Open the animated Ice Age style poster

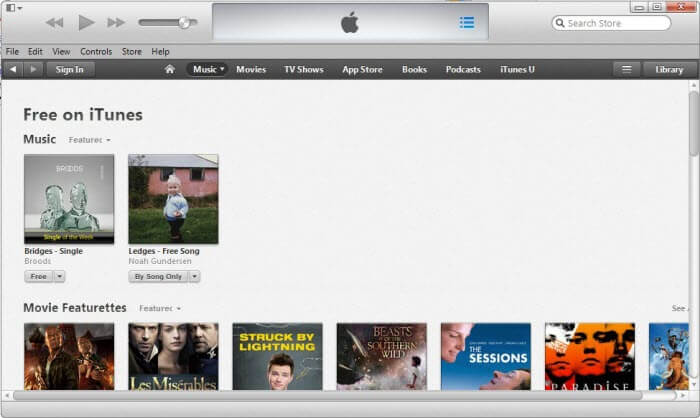(x=668, y=356)
